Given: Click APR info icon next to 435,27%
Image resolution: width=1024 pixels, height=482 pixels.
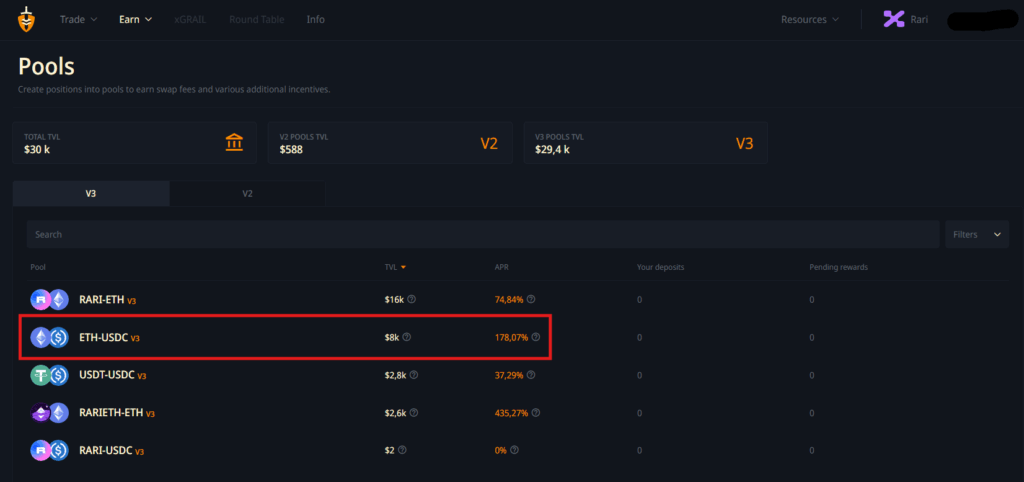Looking at the screenshot, I should [536, 413].
